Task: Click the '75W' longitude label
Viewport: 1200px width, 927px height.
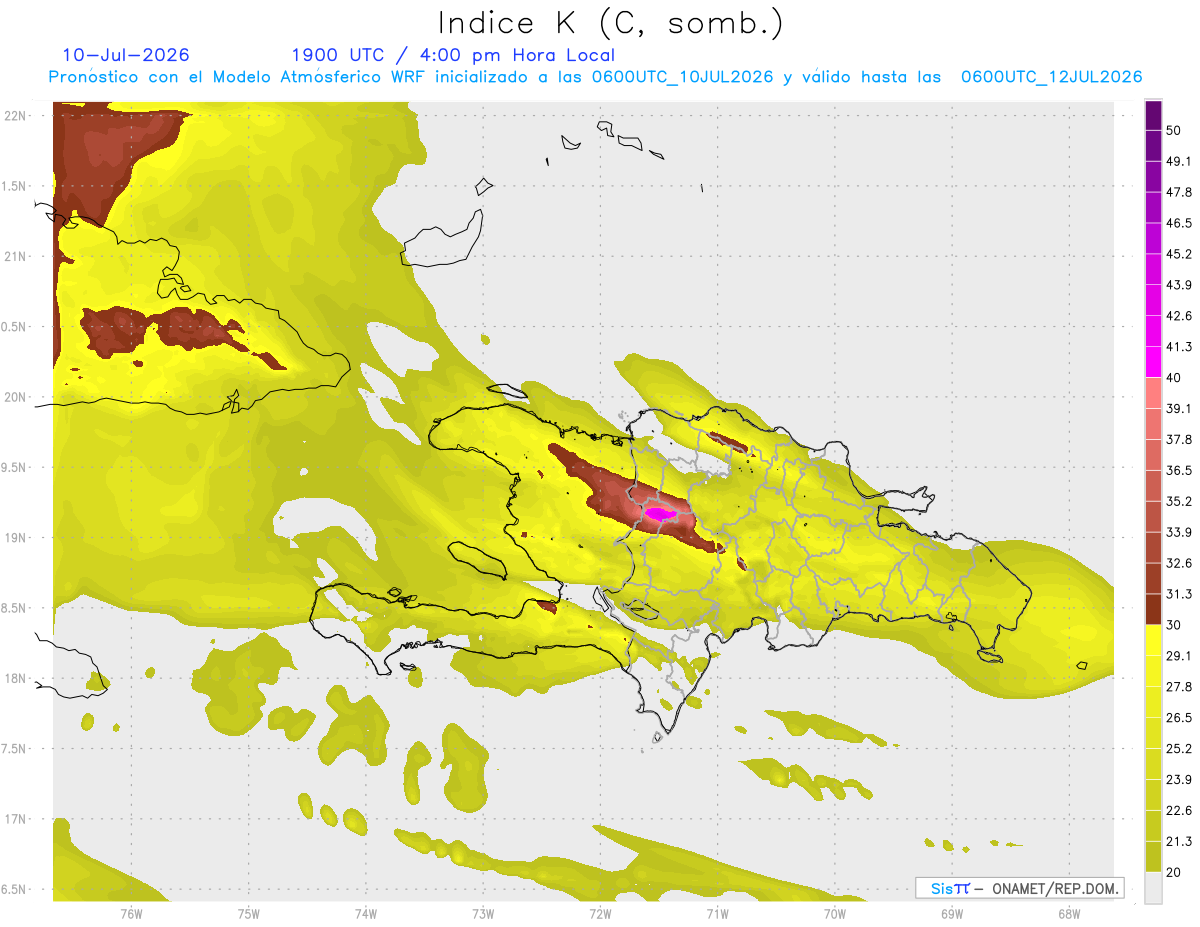Action: tap(248, 912)
